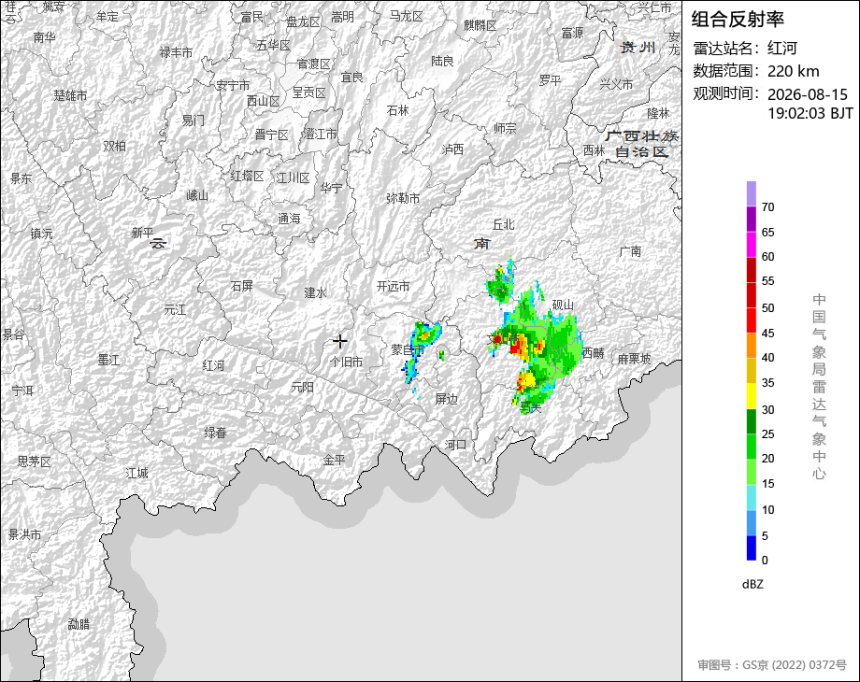860x682 pixels.
Task: Click the black cross radar station marker
Action: pos(340,341)
